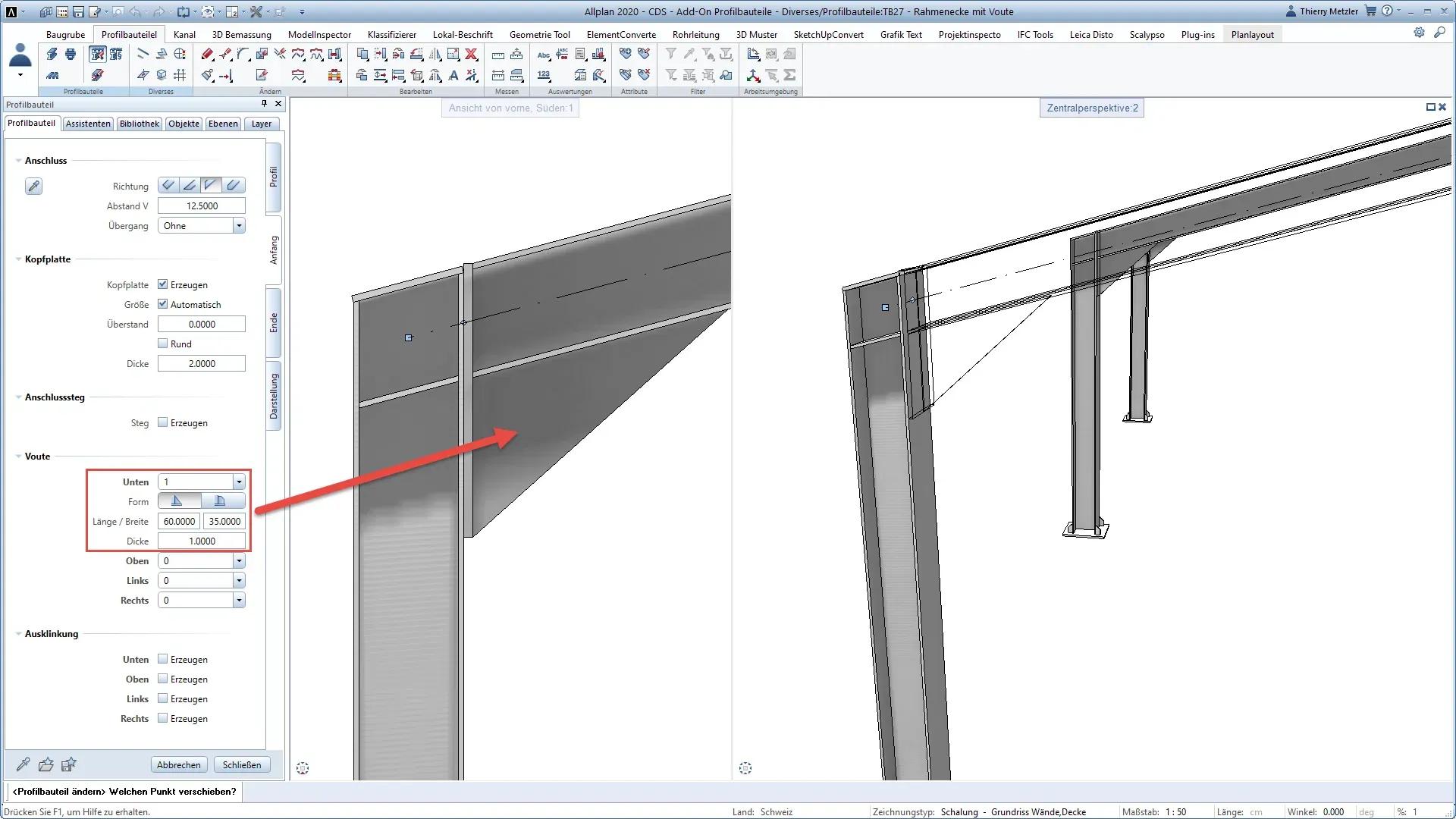Select the mirror tool in Bearbeiten group
The height and width of the screenshot is (819, 1456).
point(435,54)
